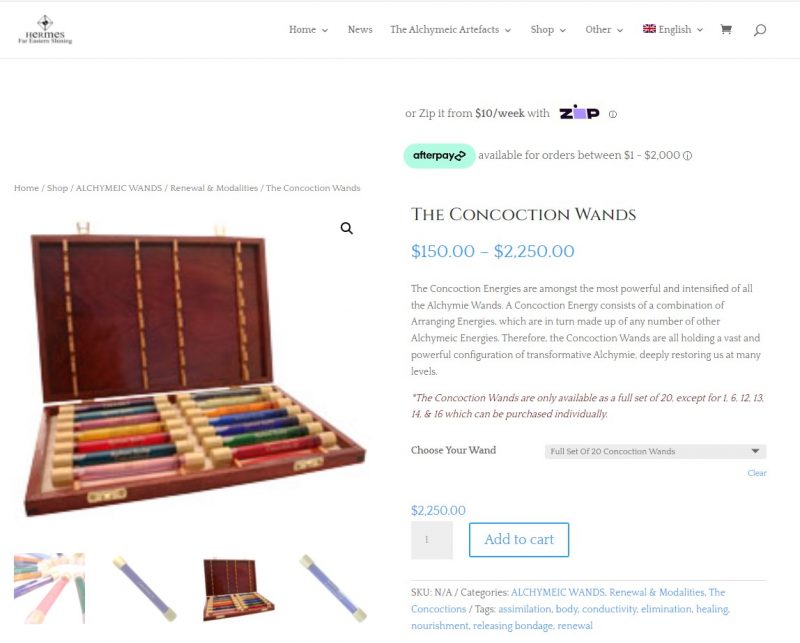Select the wooden box thumbnail
Screen dimensions: 800x643
pyautogui.click(x=238, y=589)
